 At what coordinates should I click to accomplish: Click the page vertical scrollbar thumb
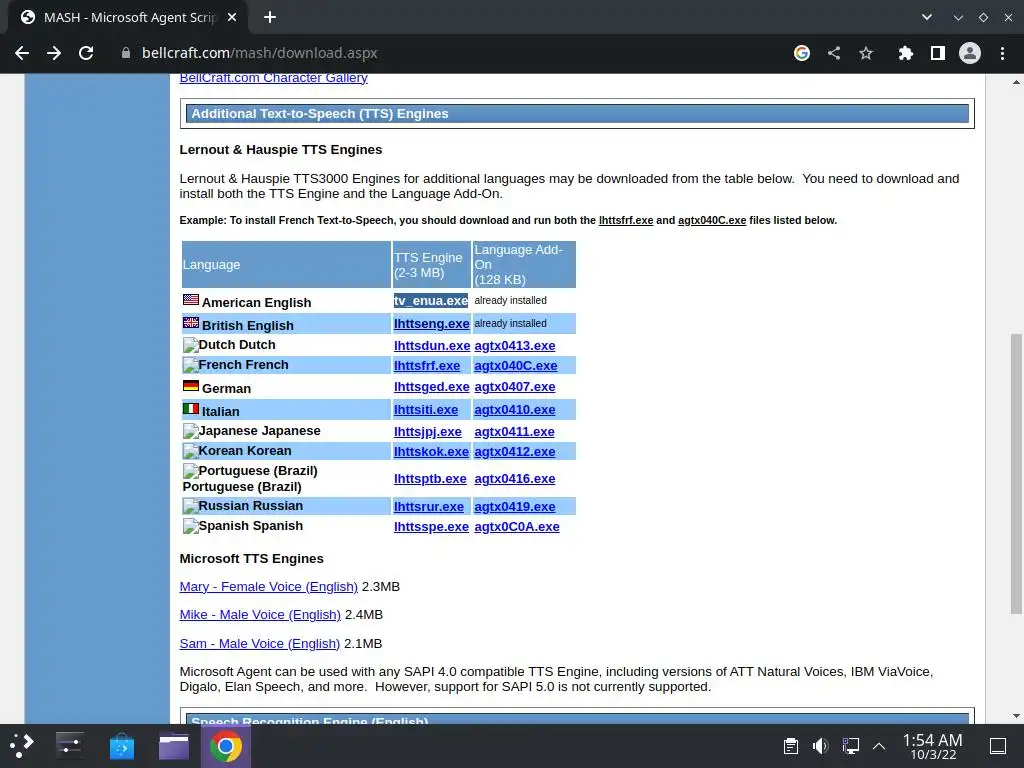point(1016,473)
